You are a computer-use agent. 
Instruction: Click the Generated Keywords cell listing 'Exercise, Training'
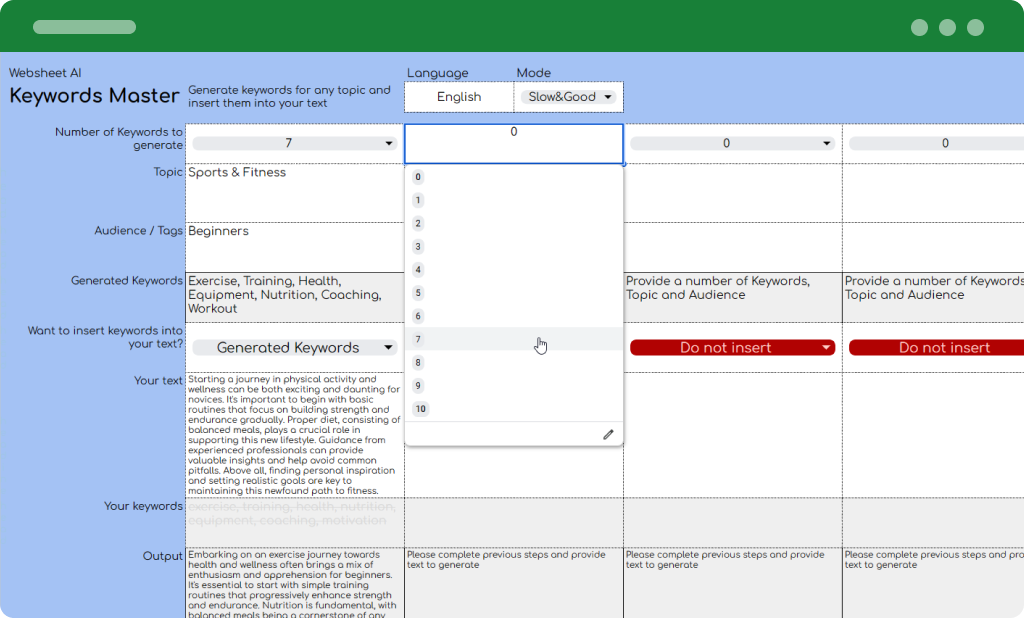pos(293,296)
